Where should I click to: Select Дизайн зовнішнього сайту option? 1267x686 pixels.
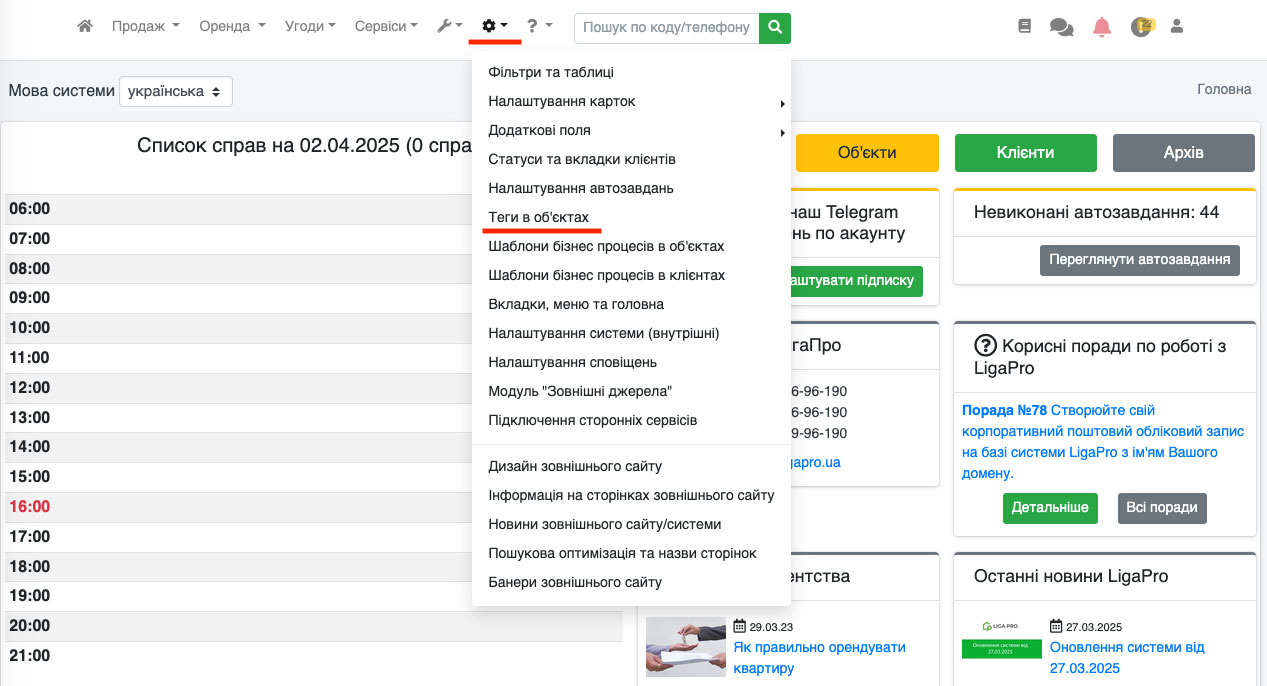point(575,466)
